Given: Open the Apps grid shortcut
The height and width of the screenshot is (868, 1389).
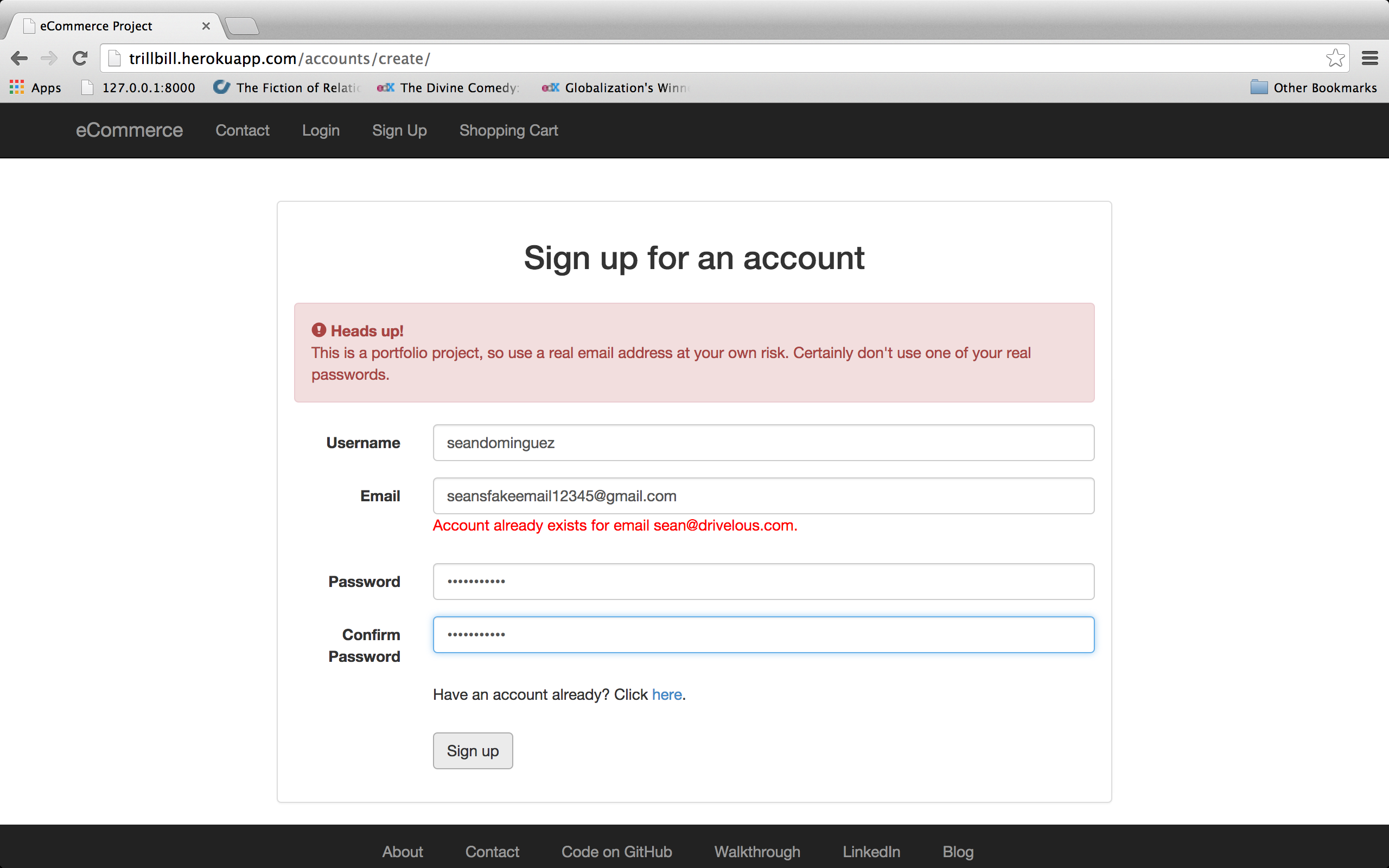Looking at the screenshot, I should [x=35, y=88].
